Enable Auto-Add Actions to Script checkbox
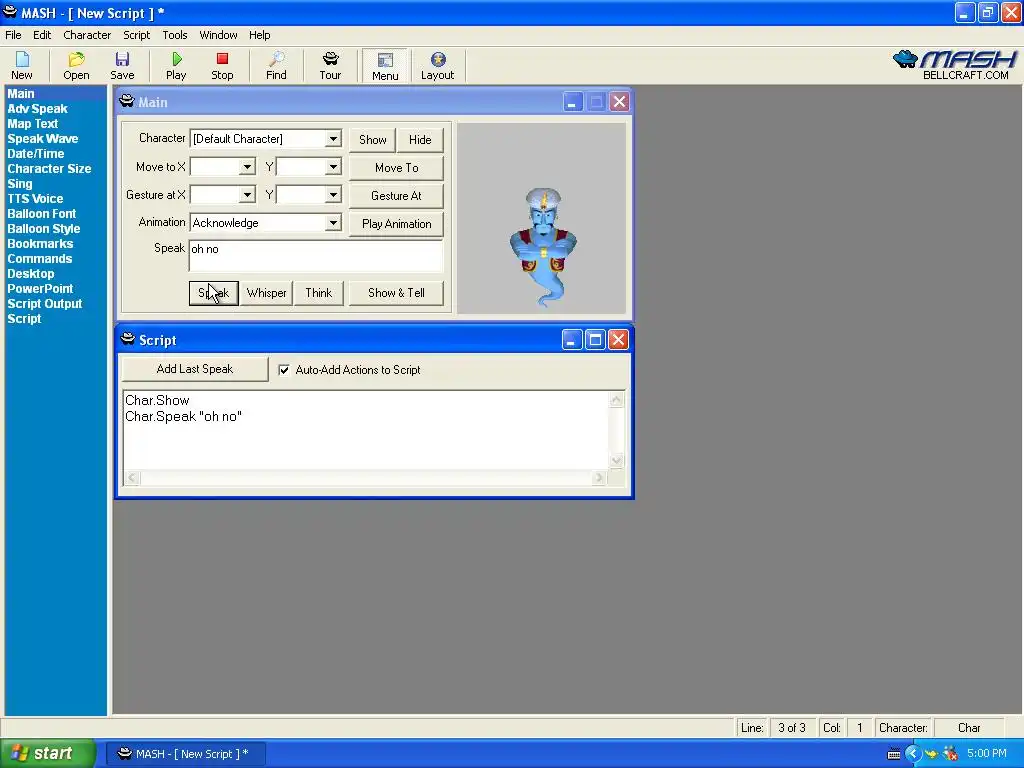 tap(284, 370)
